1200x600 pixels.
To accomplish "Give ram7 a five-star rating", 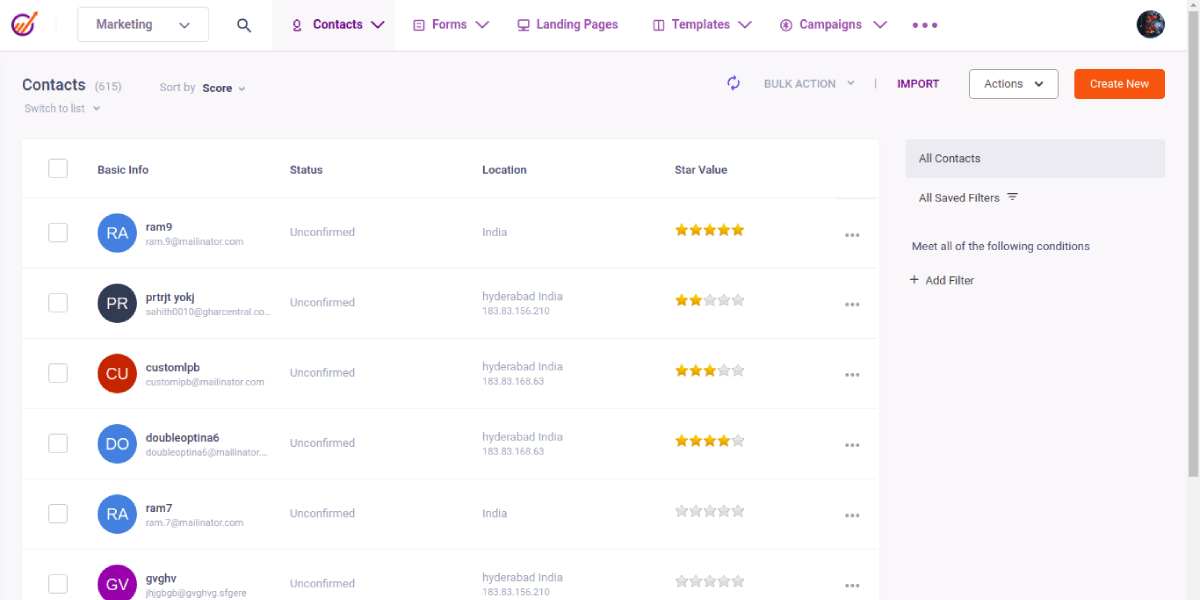I will [x=737, y=510].
